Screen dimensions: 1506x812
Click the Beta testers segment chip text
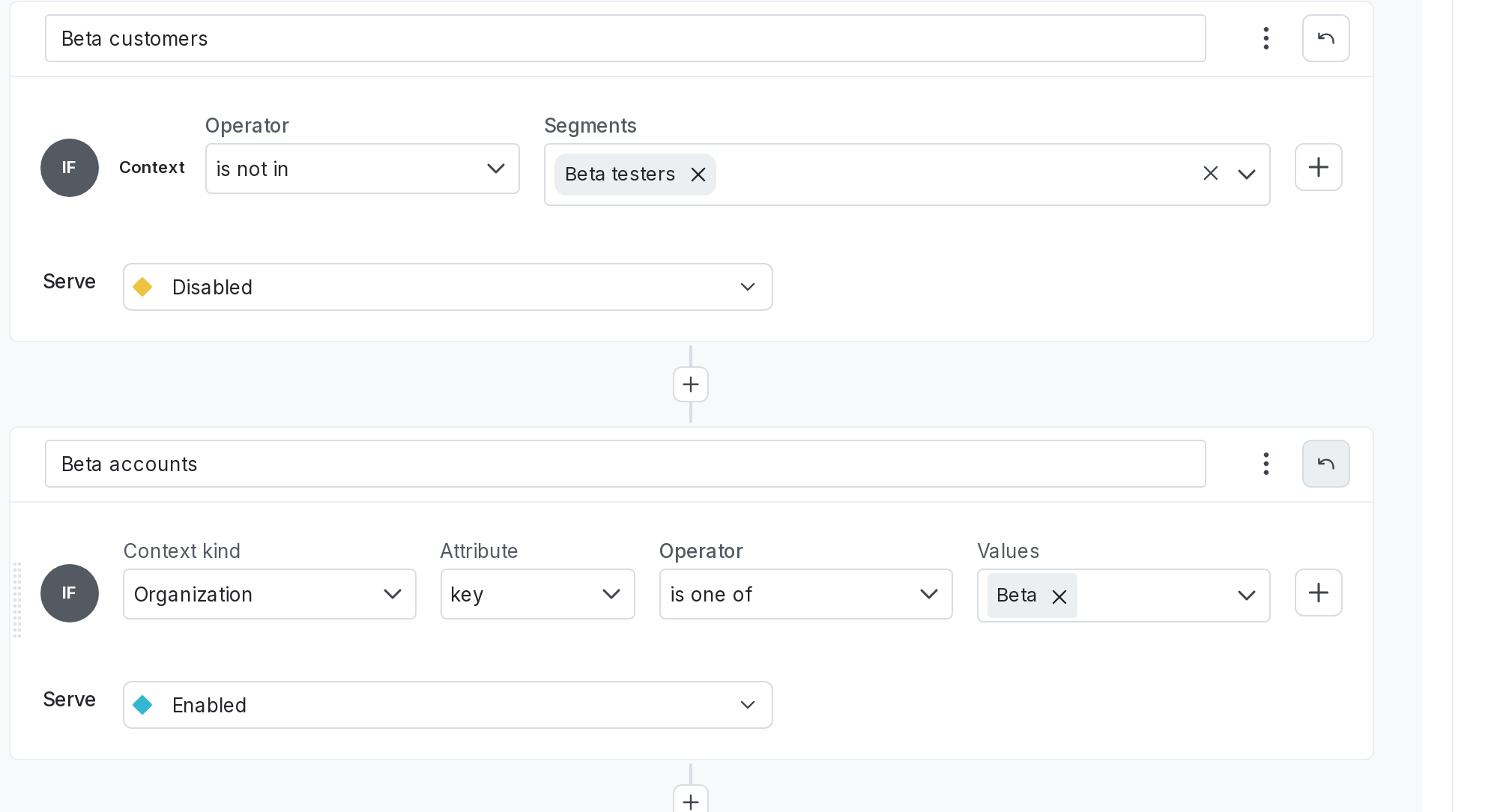(620, 174)
